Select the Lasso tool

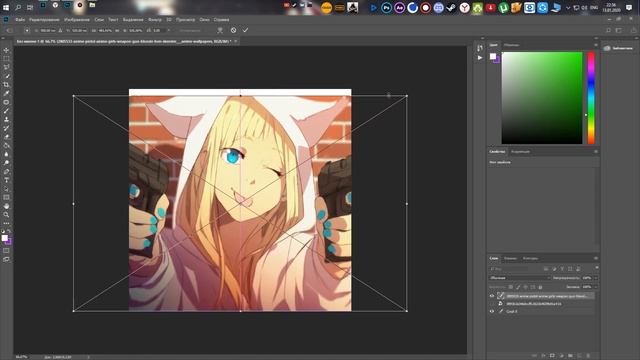6,67
